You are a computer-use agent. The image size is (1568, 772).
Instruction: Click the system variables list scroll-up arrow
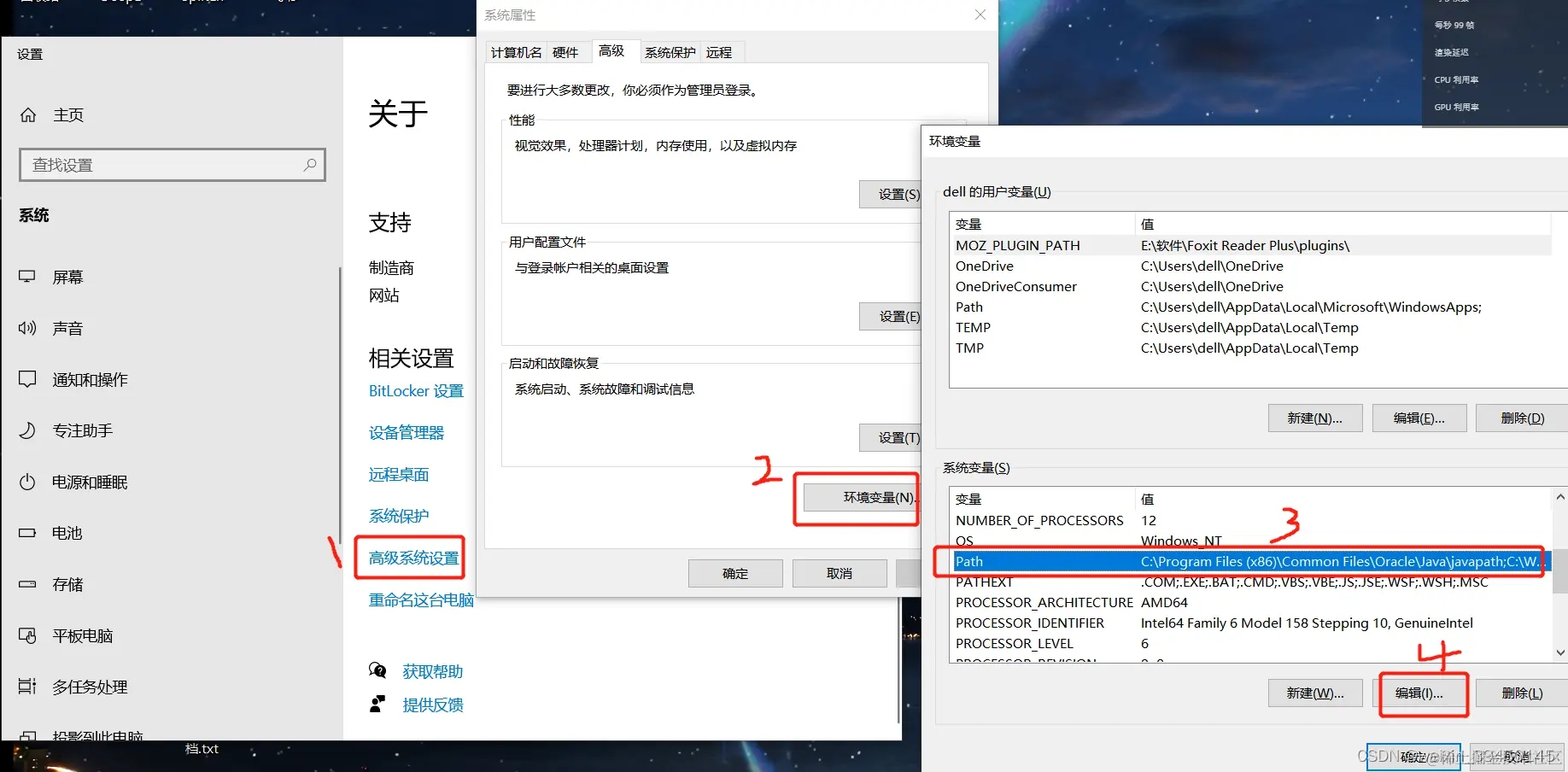(x=1560, y=497)
